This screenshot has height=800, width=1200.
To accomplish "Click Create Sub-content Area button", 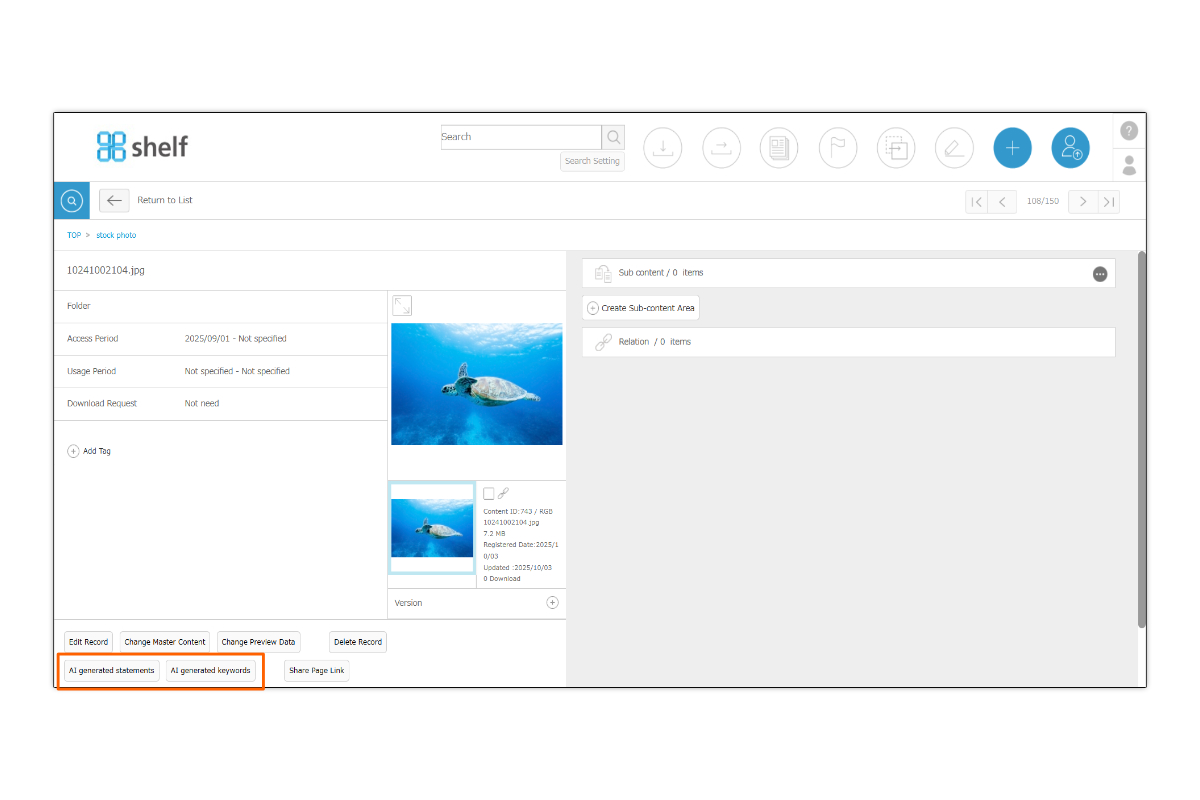I will (x=641, y=308).
